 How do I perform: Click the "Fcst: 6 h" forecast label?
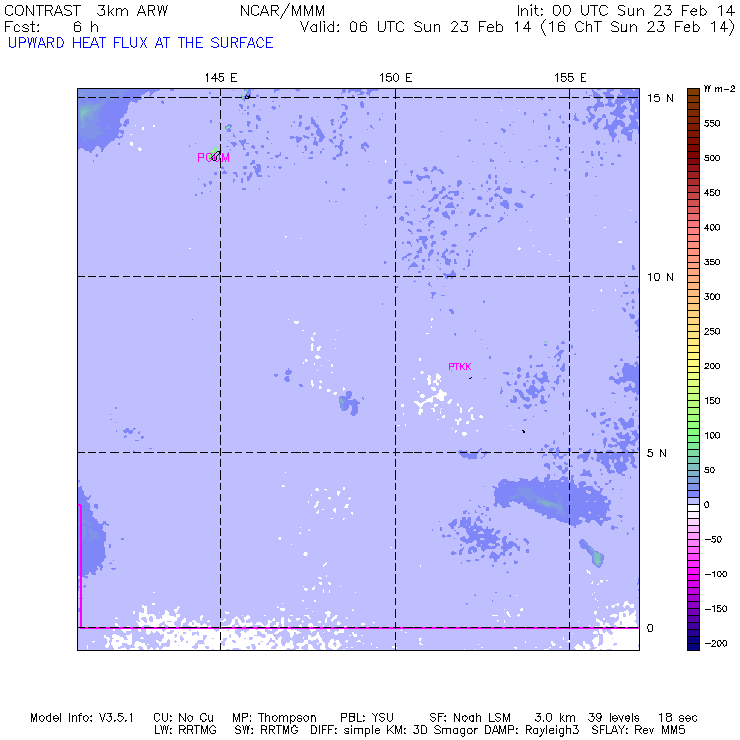[x=51, y=27]
